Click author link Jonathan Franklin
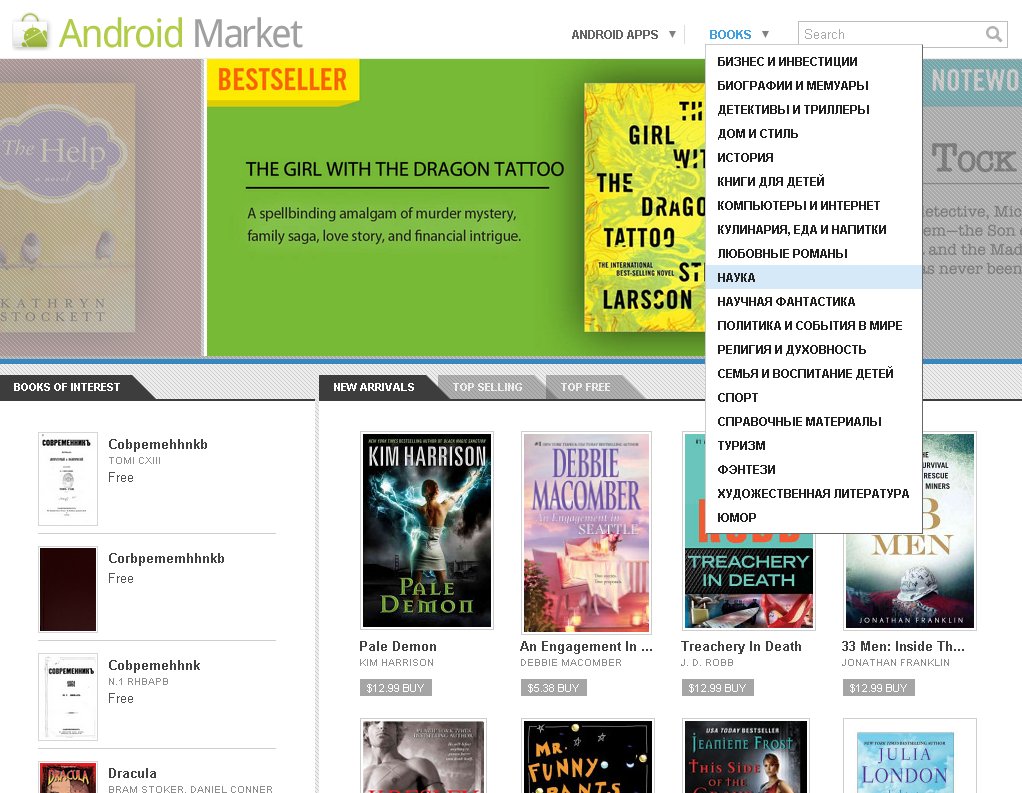 (896, 663)
